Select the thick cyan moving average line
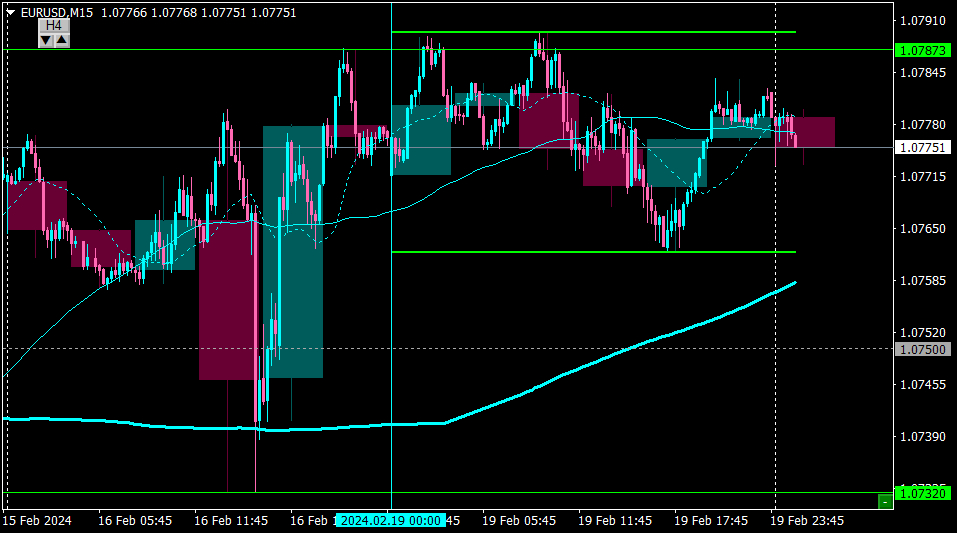957x533 pixels. 600,360
